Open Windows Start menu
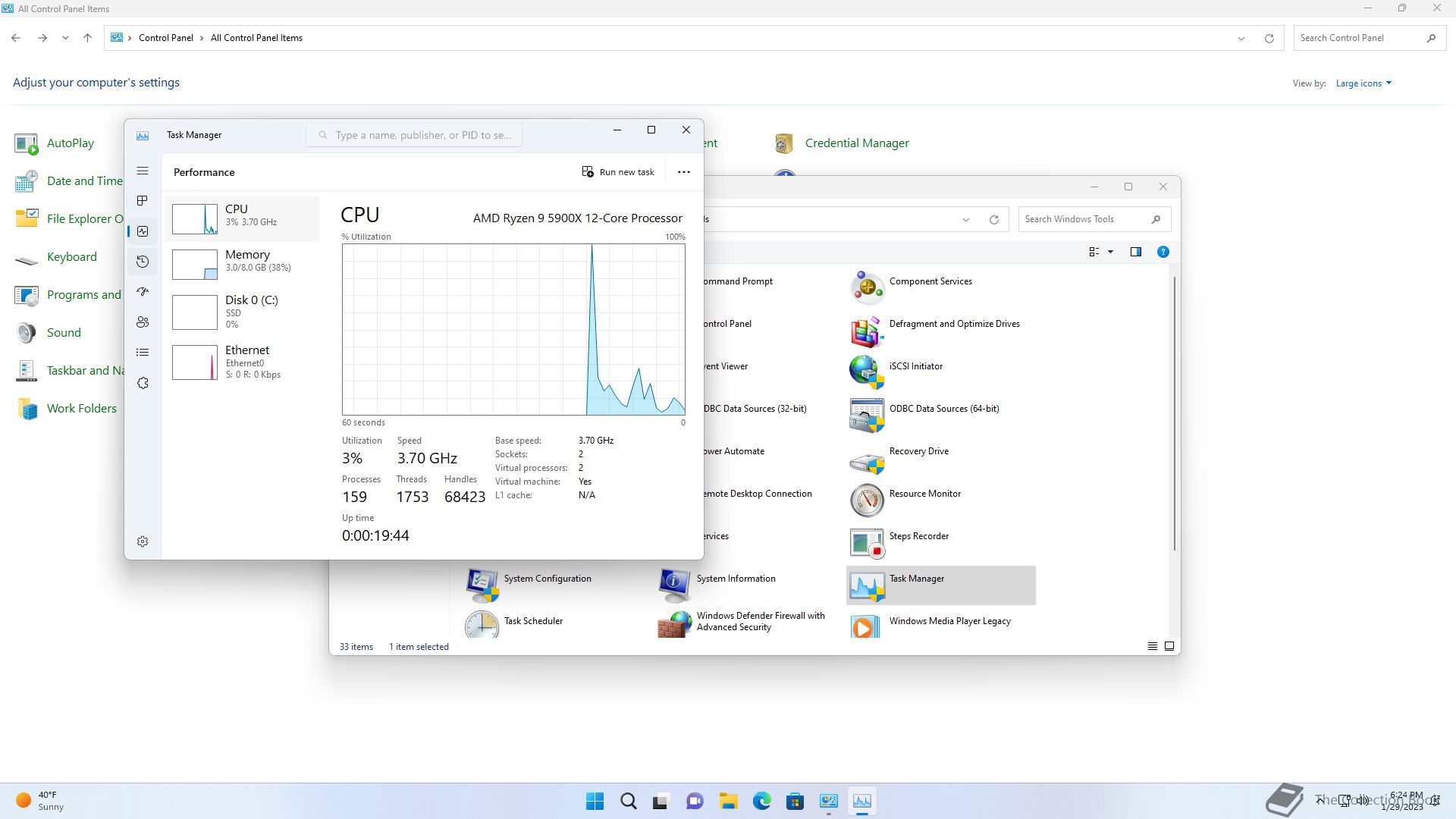Screen dimensions: 1456x819 pyautogui.click(x=595, y=801)
